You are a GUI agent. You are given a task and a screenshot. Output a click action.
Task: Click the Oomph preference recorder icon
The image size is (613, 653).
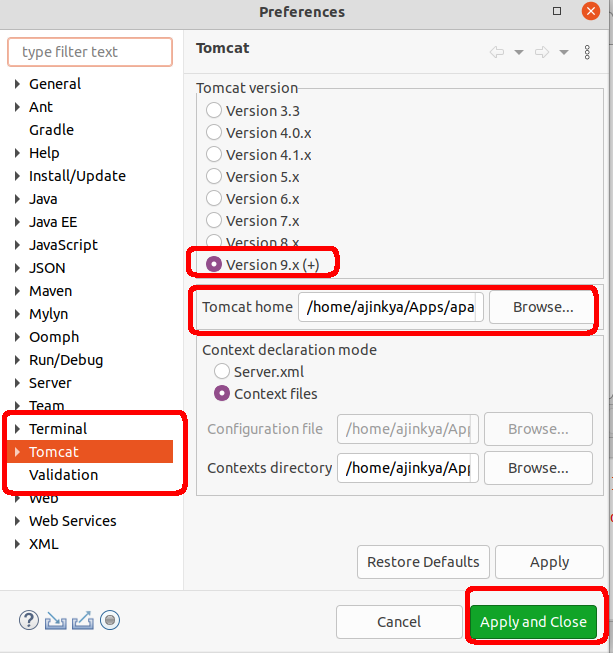(110, 620)
